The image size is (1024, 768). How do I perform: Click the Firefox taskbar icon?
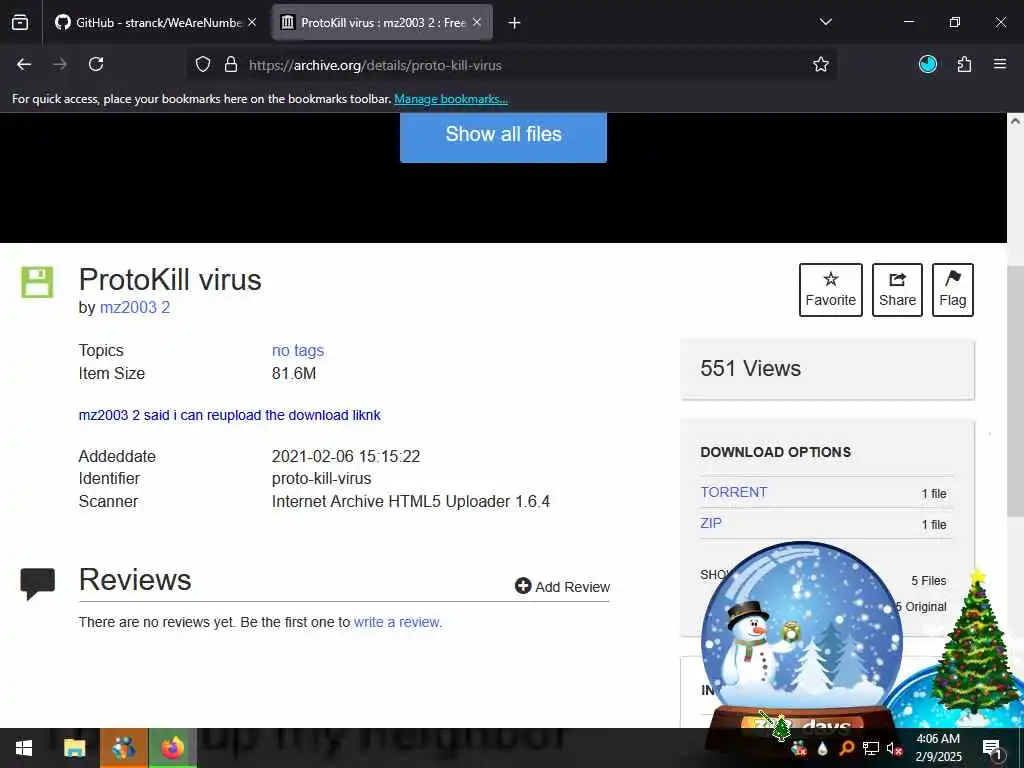(x=172, y=748)
